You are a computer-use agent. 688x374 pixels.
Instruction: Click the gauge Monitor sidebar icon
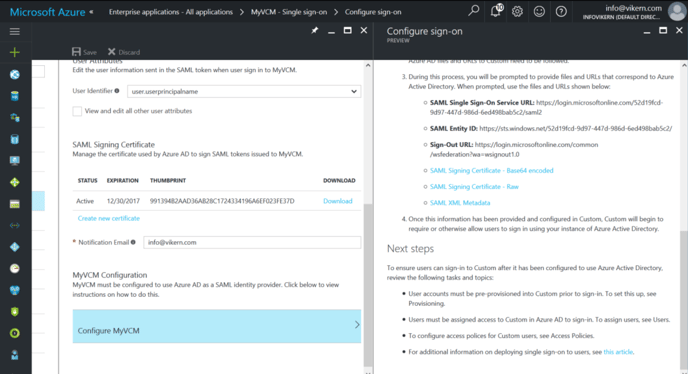pos(14,269)
